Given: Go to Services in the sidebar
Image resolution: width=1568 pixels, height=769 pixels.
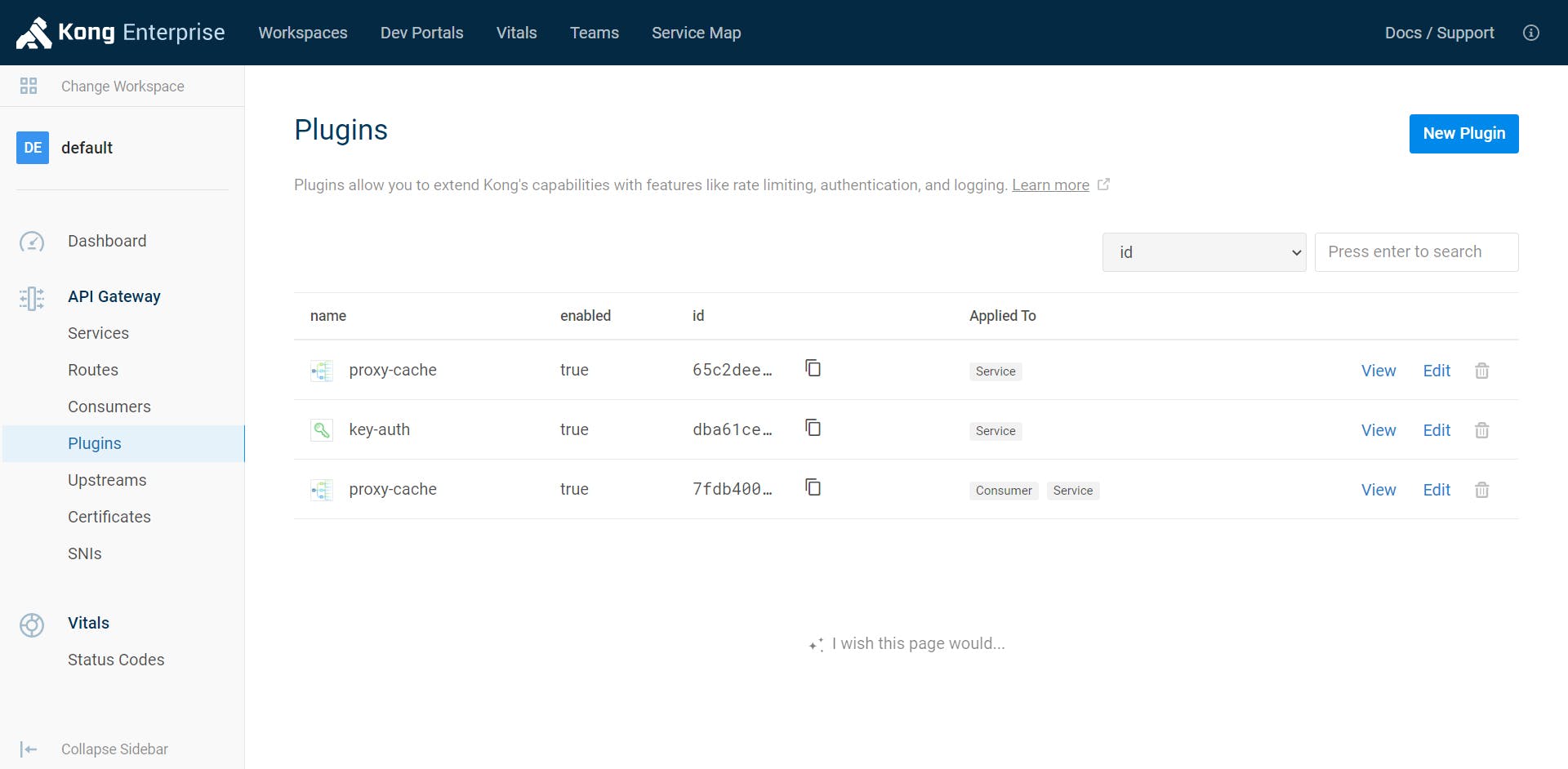Looking at the screenshot, I should [x=99, y=333].
